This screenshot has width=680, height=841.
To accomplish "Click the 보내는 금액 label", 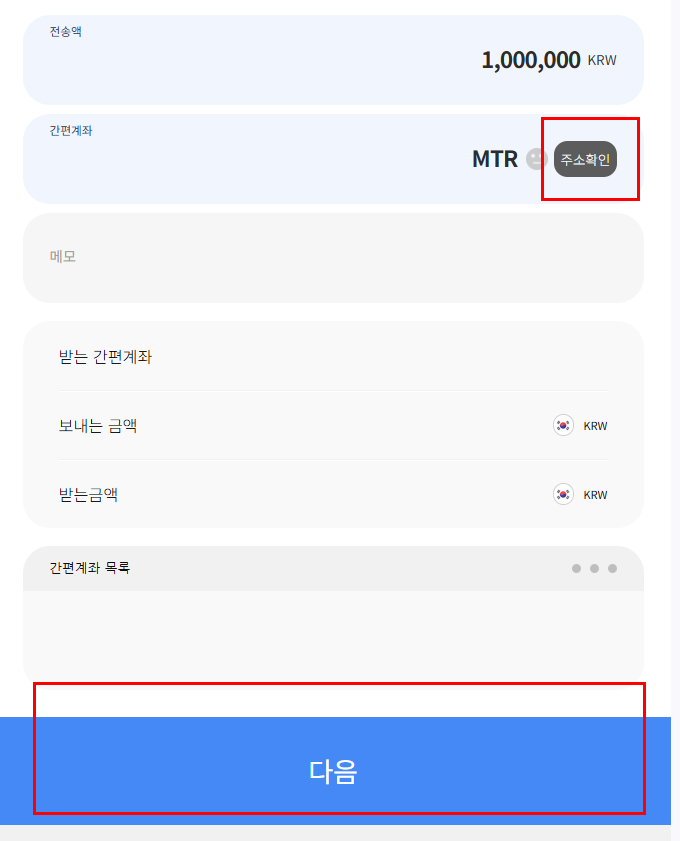I will [98, 426].
